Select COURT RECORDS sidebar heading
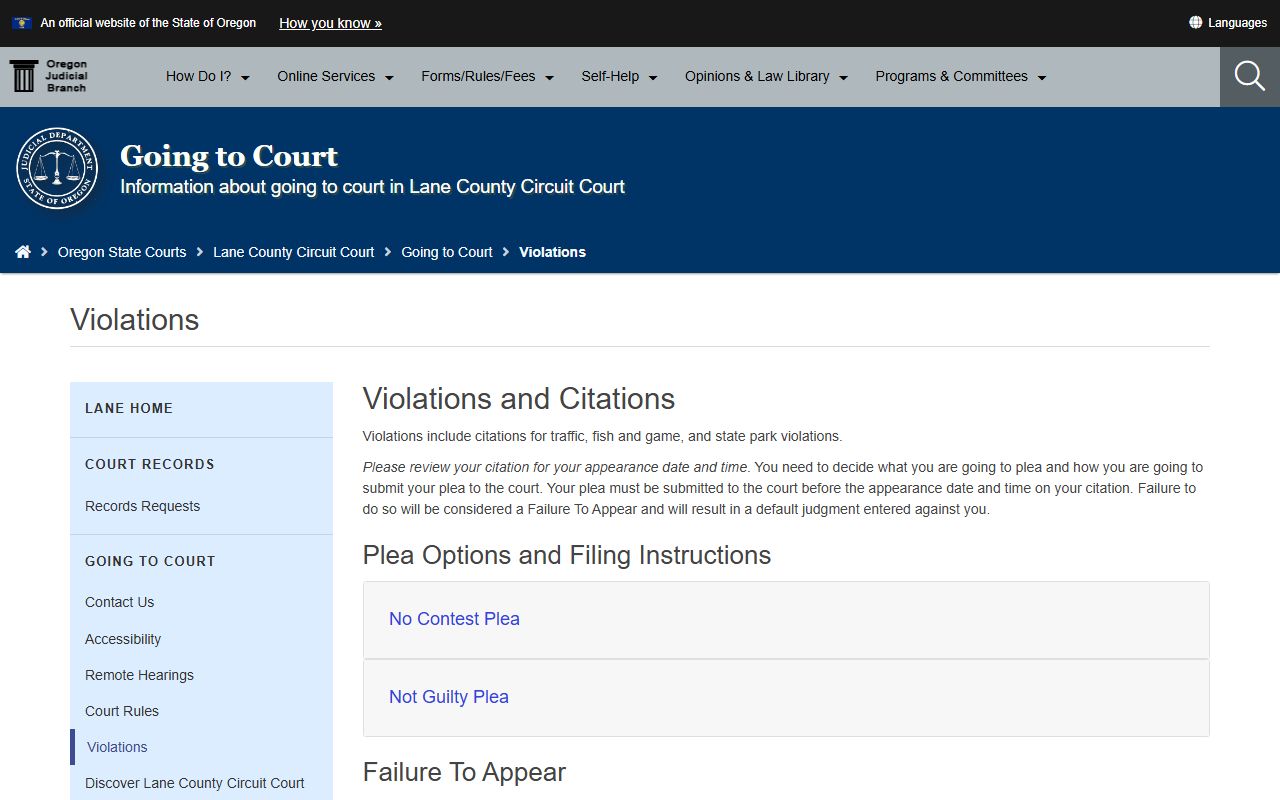Viewport: 1280px width, 800px height. [x=150, y=464]
